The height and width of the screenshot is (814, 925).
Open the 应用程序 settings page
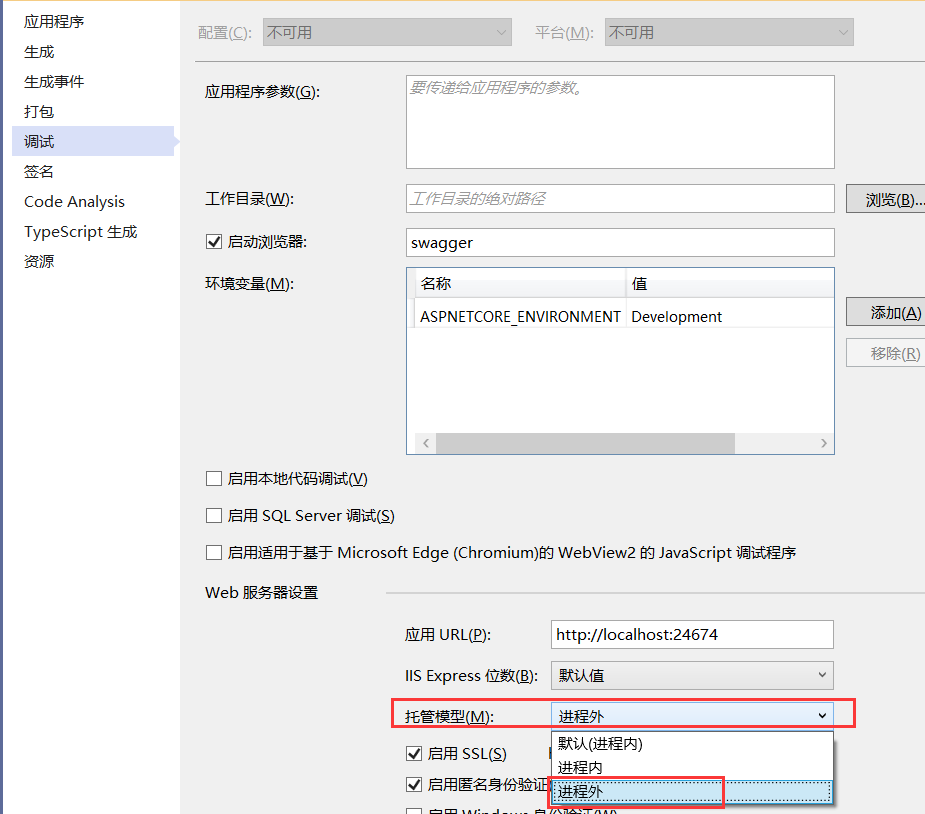53,21
